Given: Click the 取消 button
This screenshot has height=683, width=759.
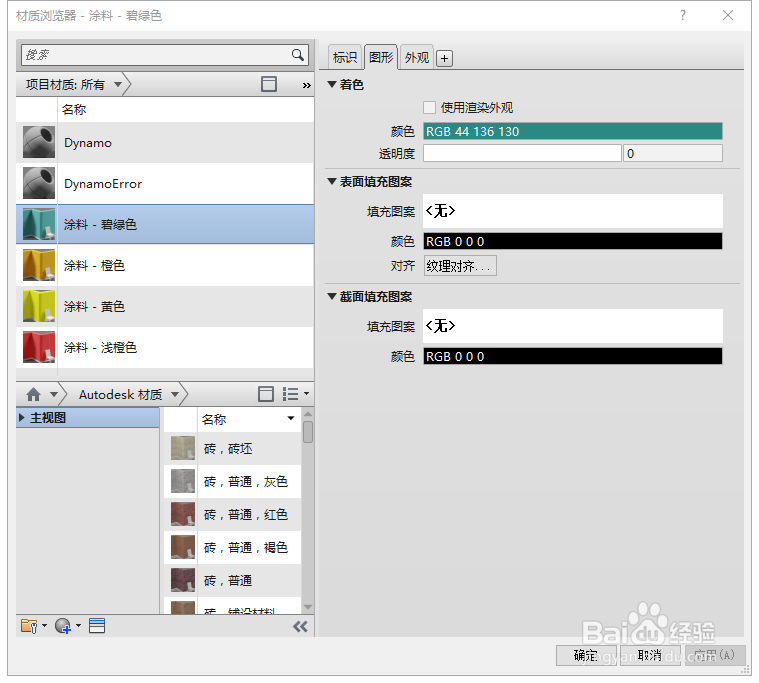Looking at the screenshot, I should [650, 655].
